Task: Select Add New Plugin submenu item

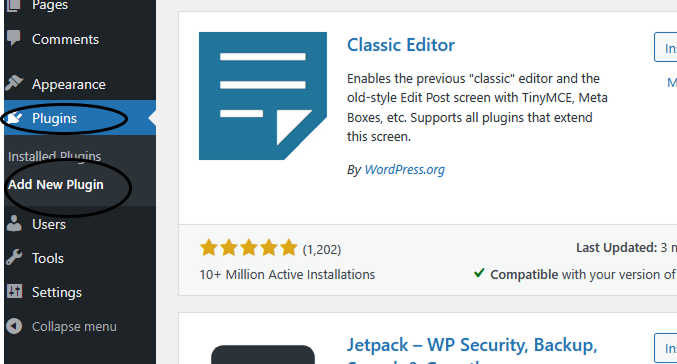Action: point(56,184)
